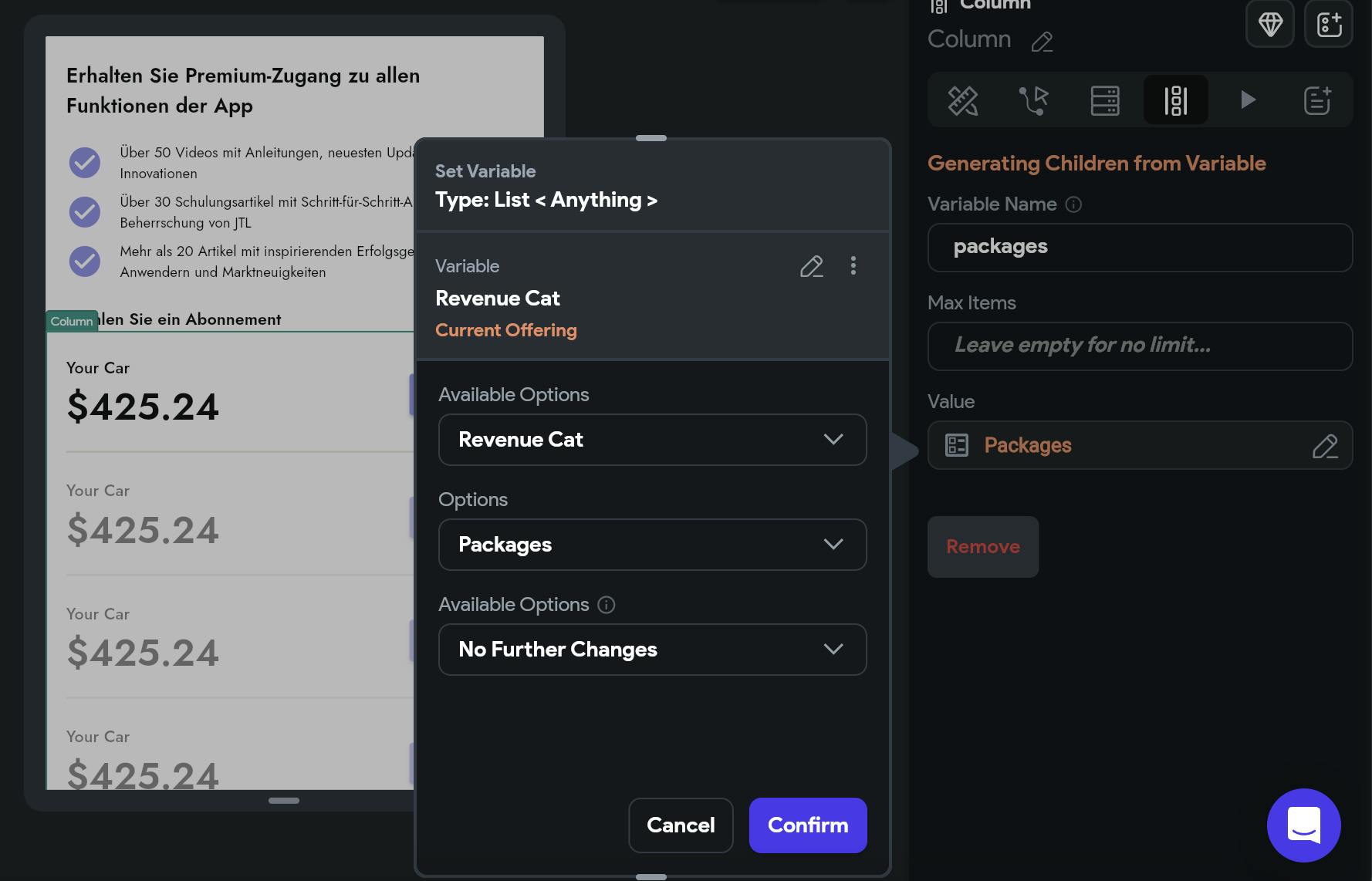Cancel the Set Variable dialog

(681, 825)
